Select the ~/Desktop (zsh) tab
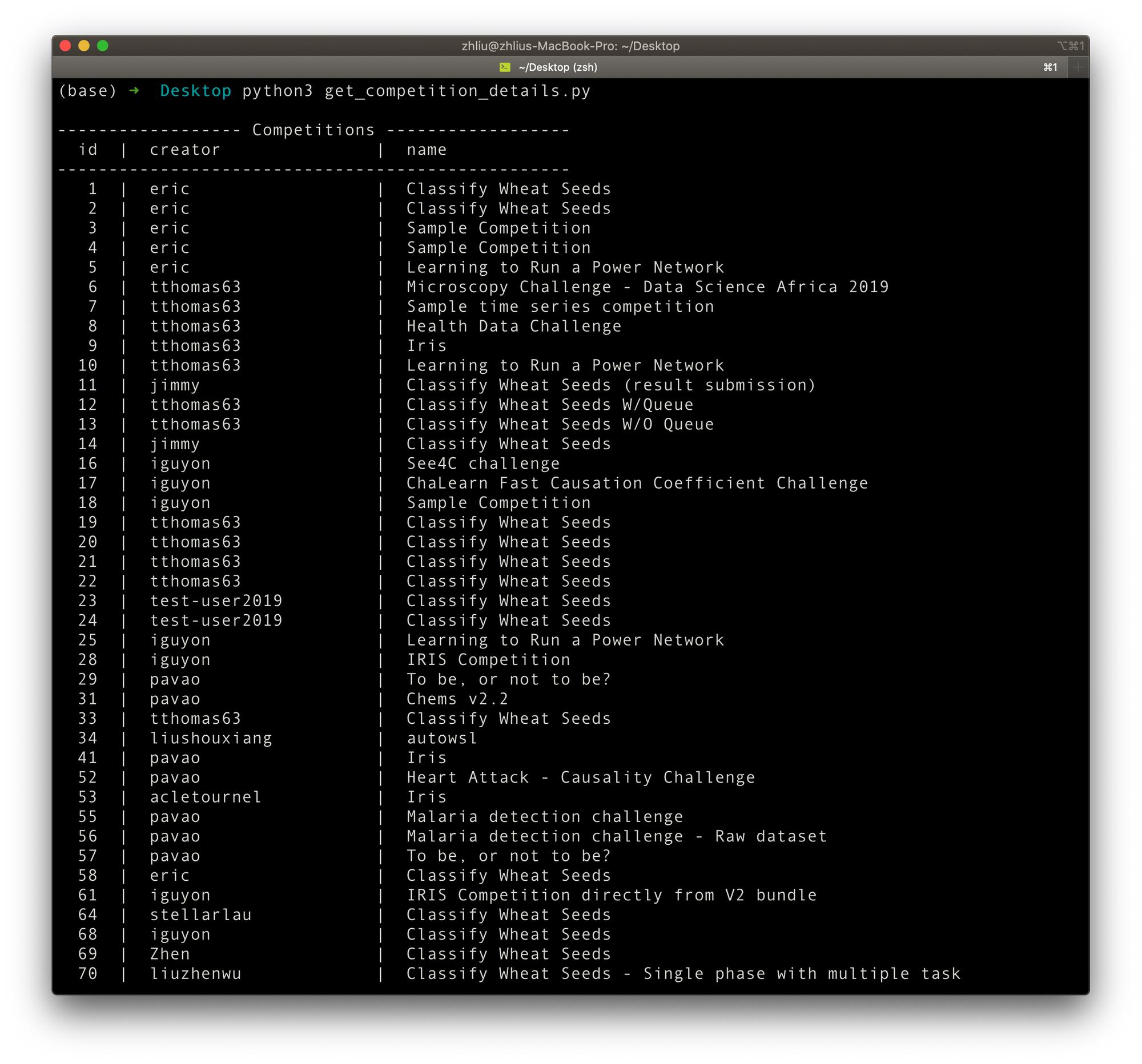The image size is (1142, 1064). pyautogui.click(x=557, y=67)
